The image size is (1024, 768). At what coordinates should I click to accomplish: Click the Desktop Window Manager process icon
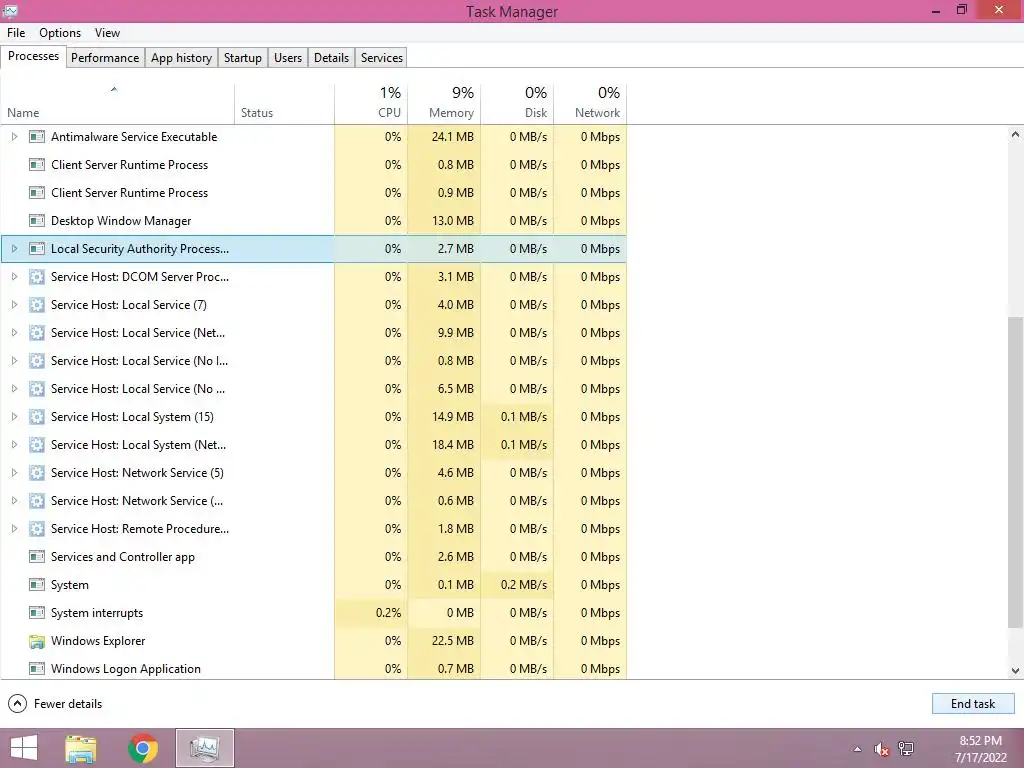37,221
